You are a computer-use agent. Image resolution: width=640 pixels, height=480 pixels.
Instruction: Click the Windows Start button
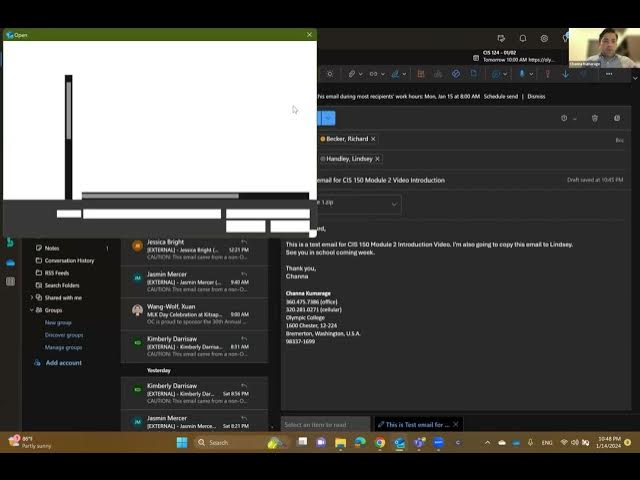182,442
